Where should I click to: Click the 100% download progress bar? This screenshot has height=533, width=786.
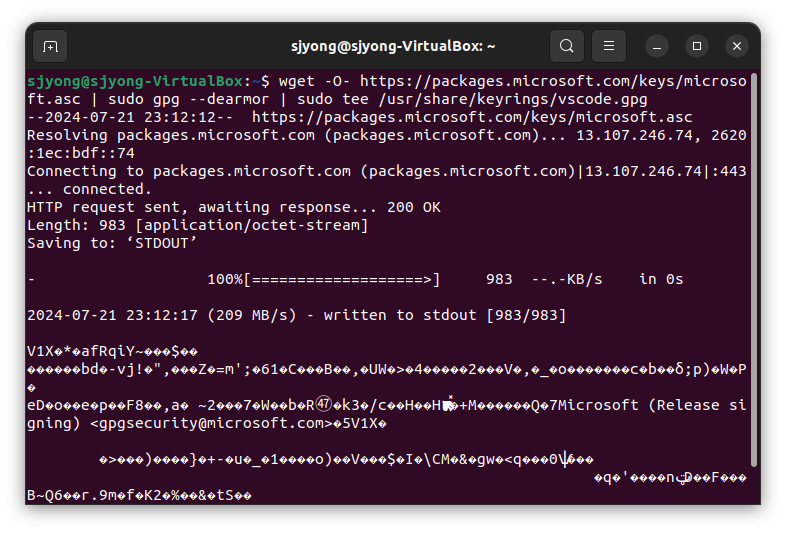(x=324, y=280)
